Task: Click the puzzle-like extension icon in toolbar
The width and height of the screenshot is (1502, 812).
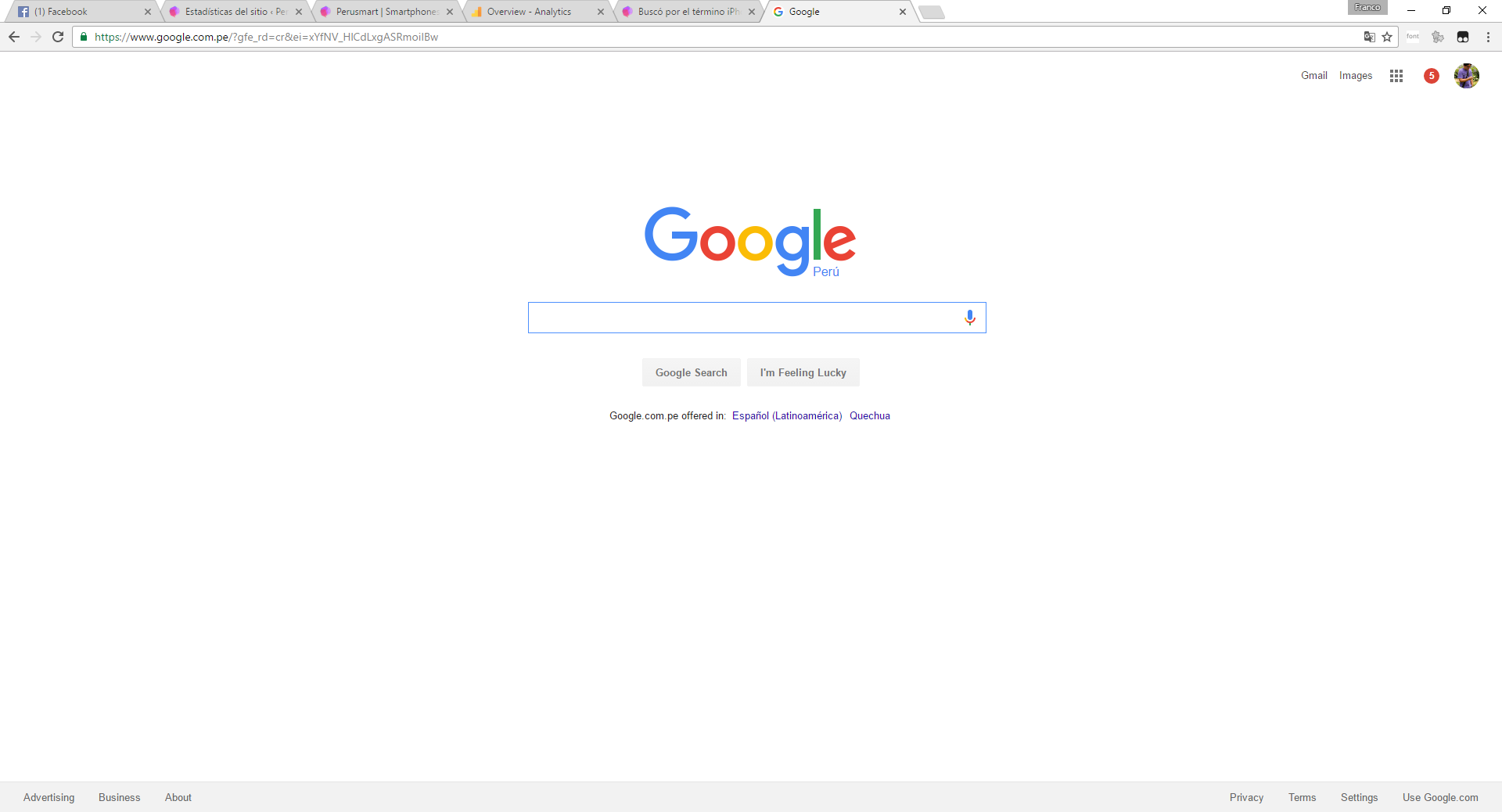Action: click(1438, 37)
